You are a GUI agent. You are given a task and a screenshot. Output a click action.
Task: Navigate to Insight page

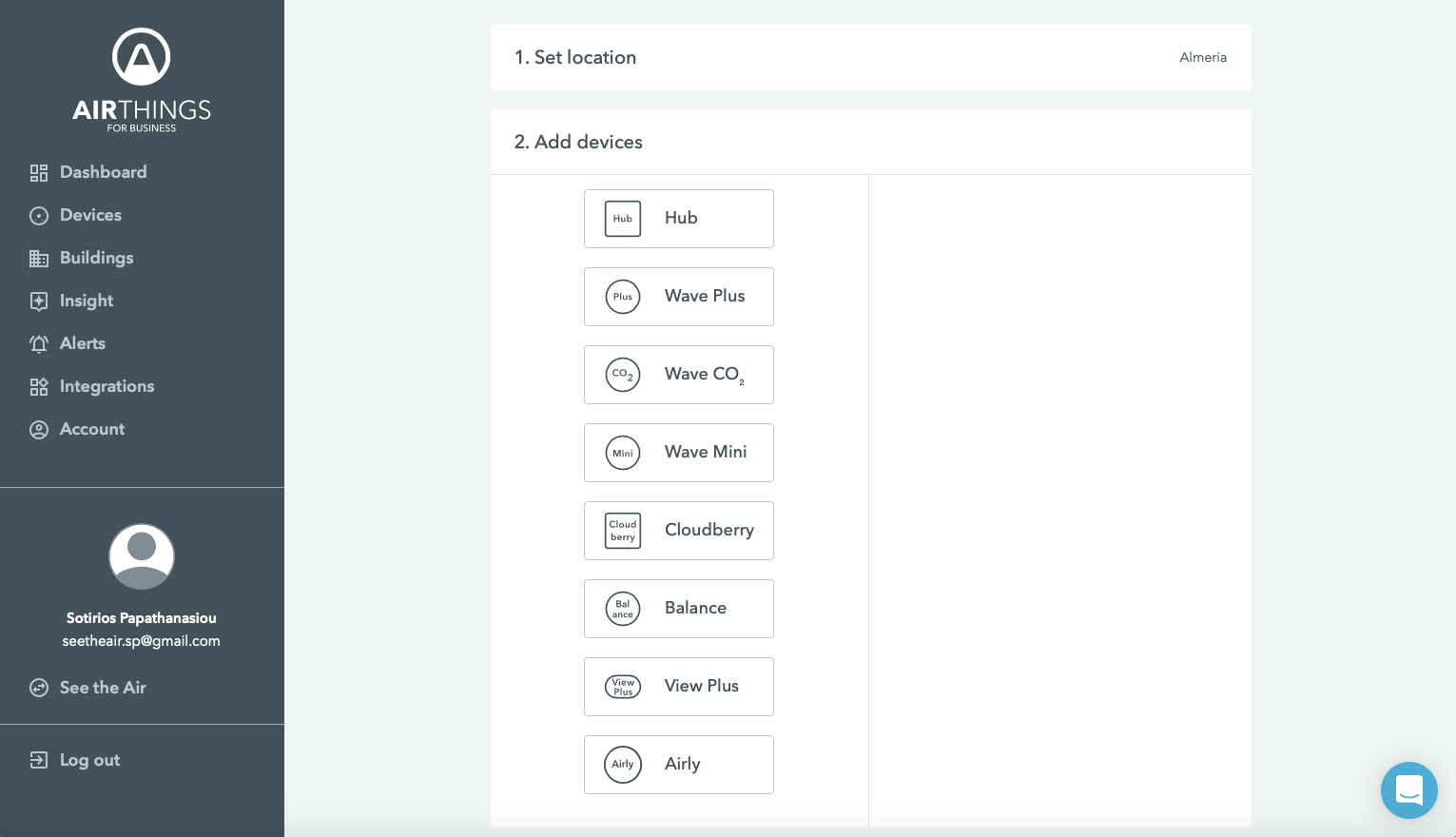[x=86, y=301]
